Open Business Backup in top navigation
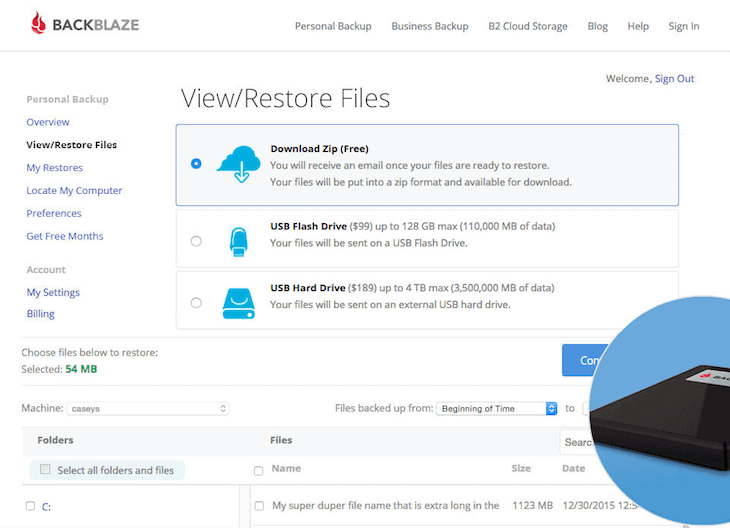 point(430,26)
